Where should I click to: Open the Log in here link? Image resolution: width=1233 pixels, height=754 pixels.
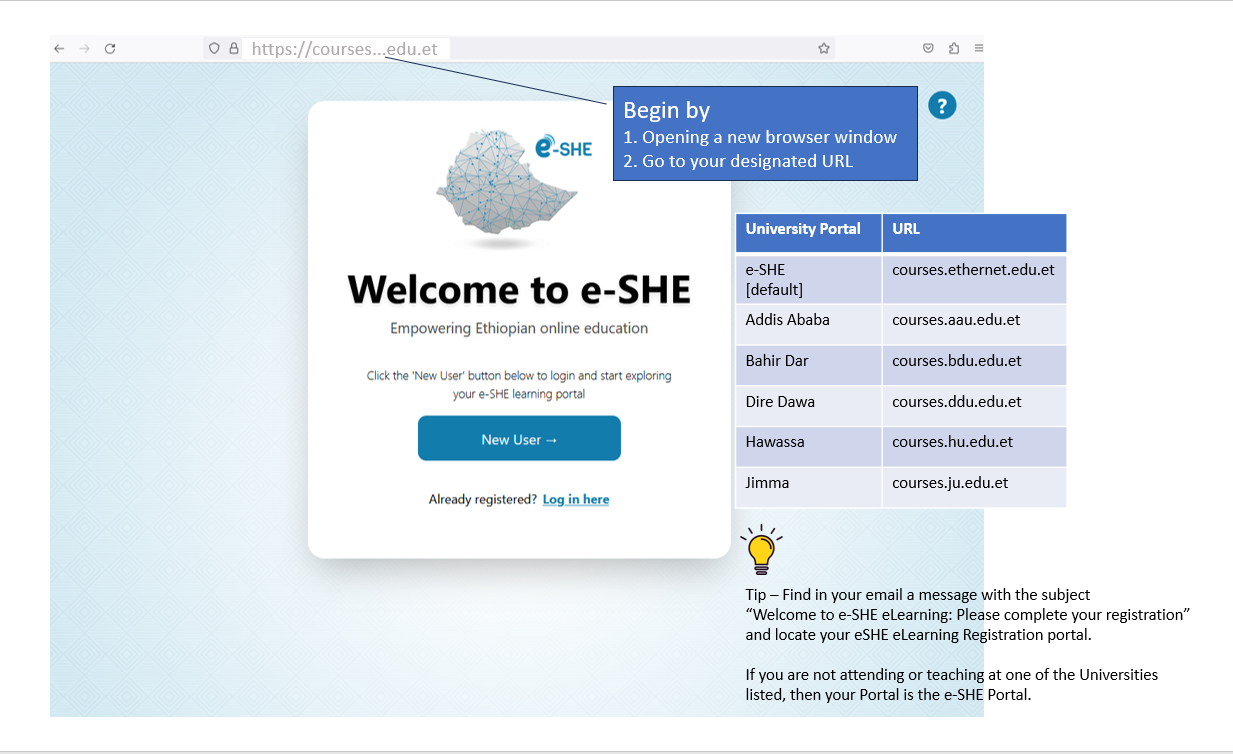click(575, 499)
